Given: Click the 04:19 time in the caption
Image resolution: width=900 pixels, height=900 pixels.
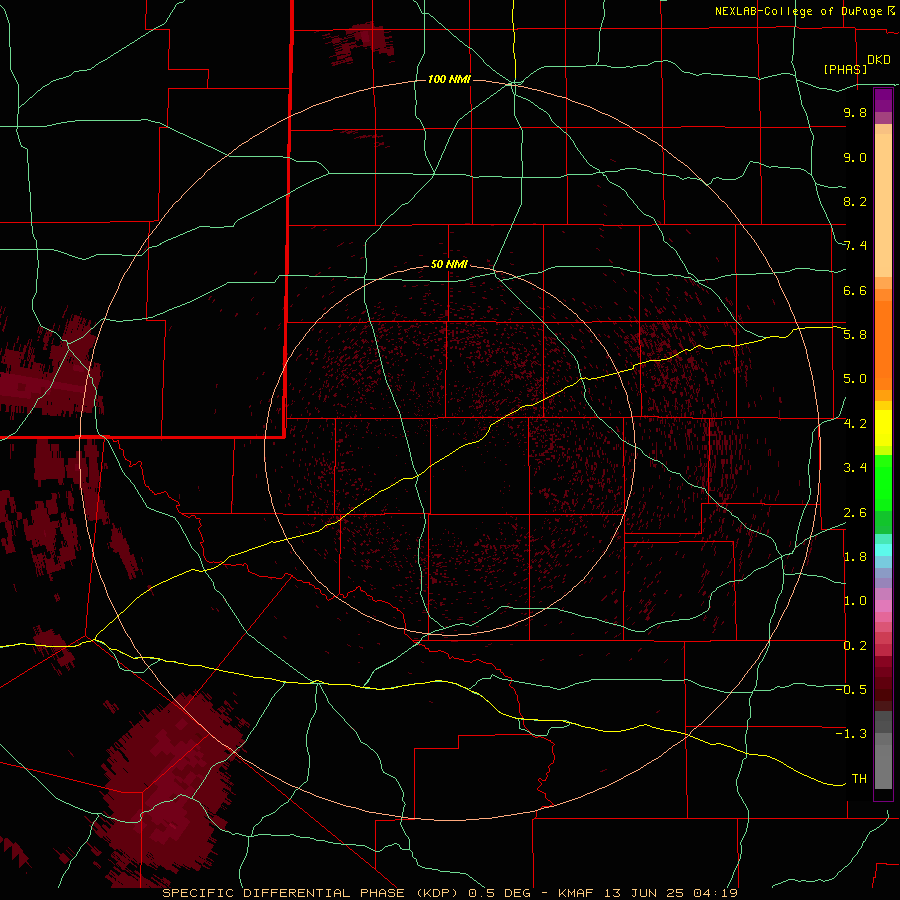Looking at the screenshot, I should pyautogui.click(x=715, y=893).
